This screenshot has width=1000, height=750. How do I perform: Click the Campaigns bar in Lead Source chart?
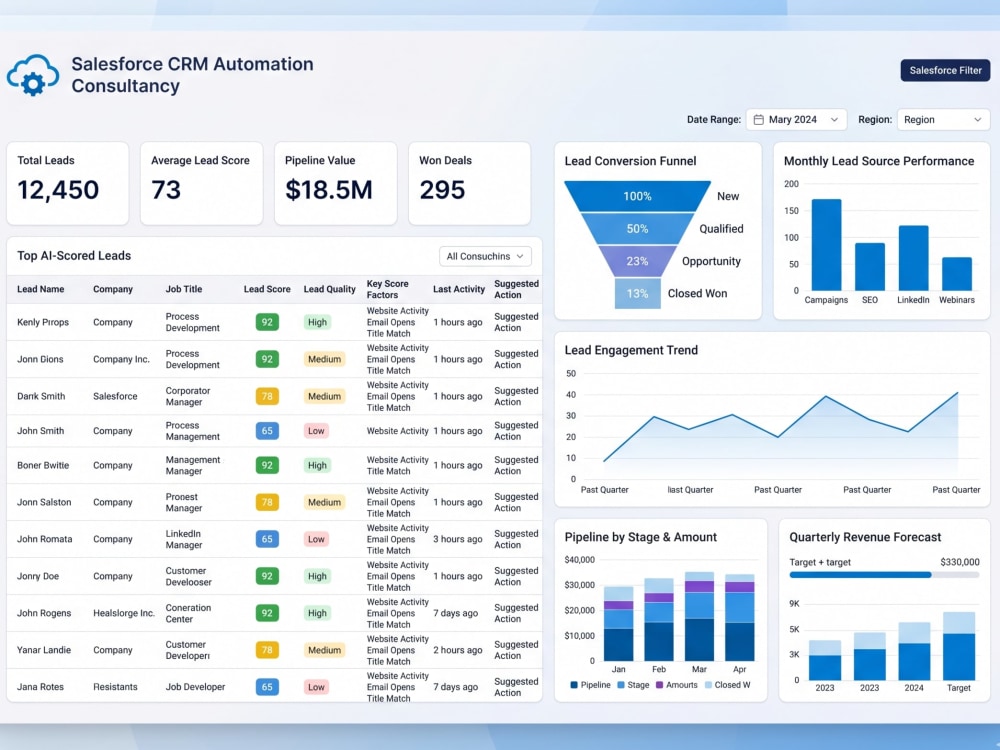tap(826, 245)
